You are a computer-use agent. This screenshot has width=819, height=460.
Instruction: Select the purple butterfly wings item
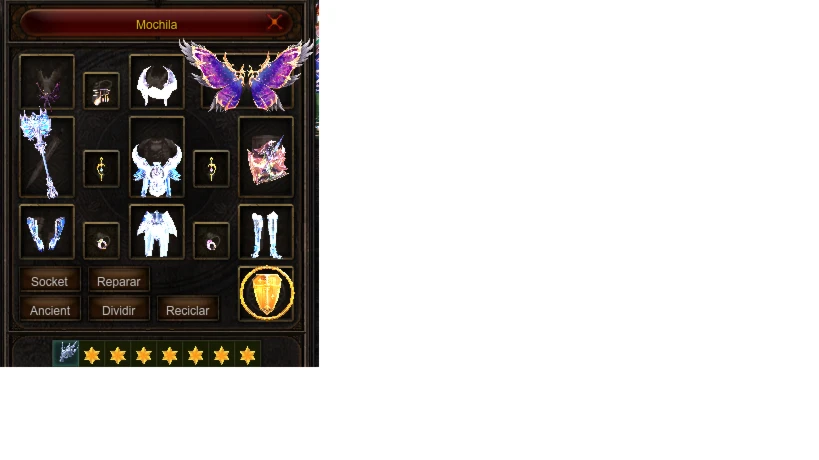point(247,77)
